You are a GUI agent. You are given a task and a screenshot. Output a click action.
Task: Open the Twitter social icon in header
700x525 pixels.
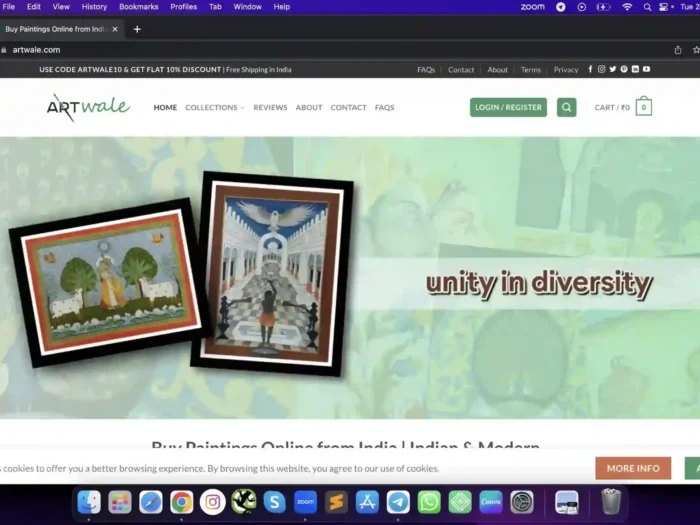point(612,69)
